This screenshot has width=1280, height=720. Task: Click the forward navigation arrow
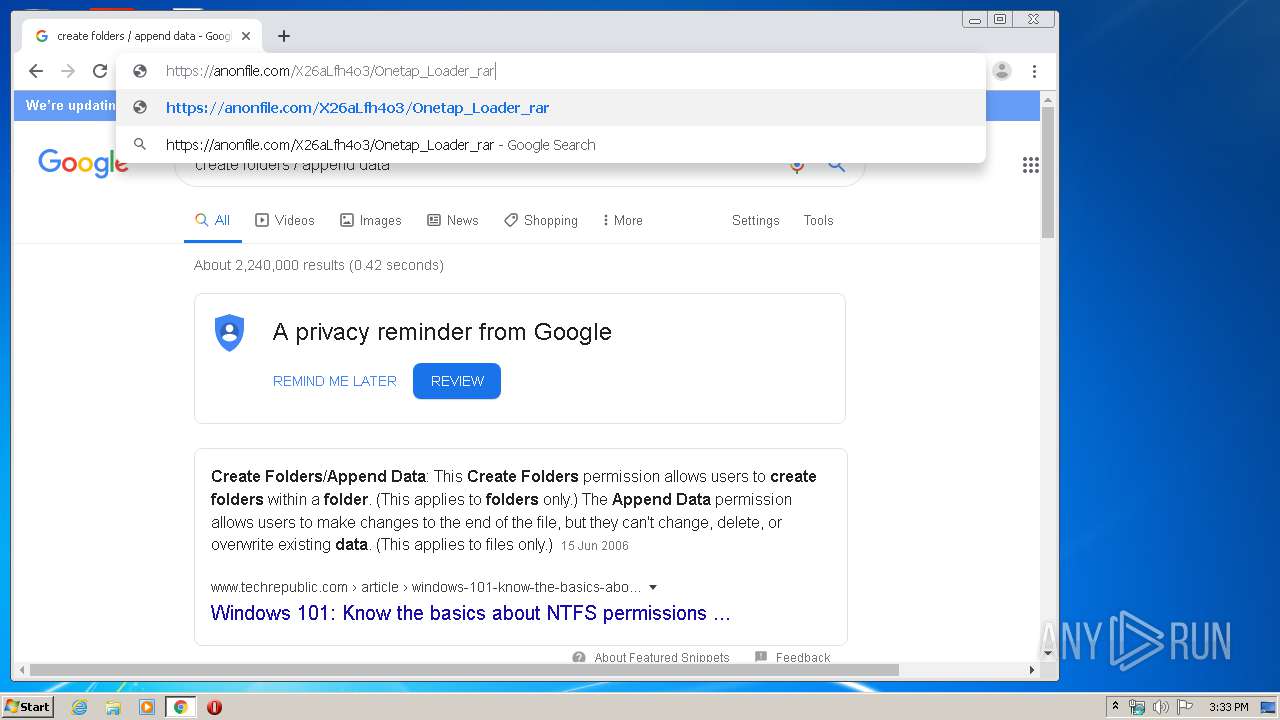coord(68,71)
